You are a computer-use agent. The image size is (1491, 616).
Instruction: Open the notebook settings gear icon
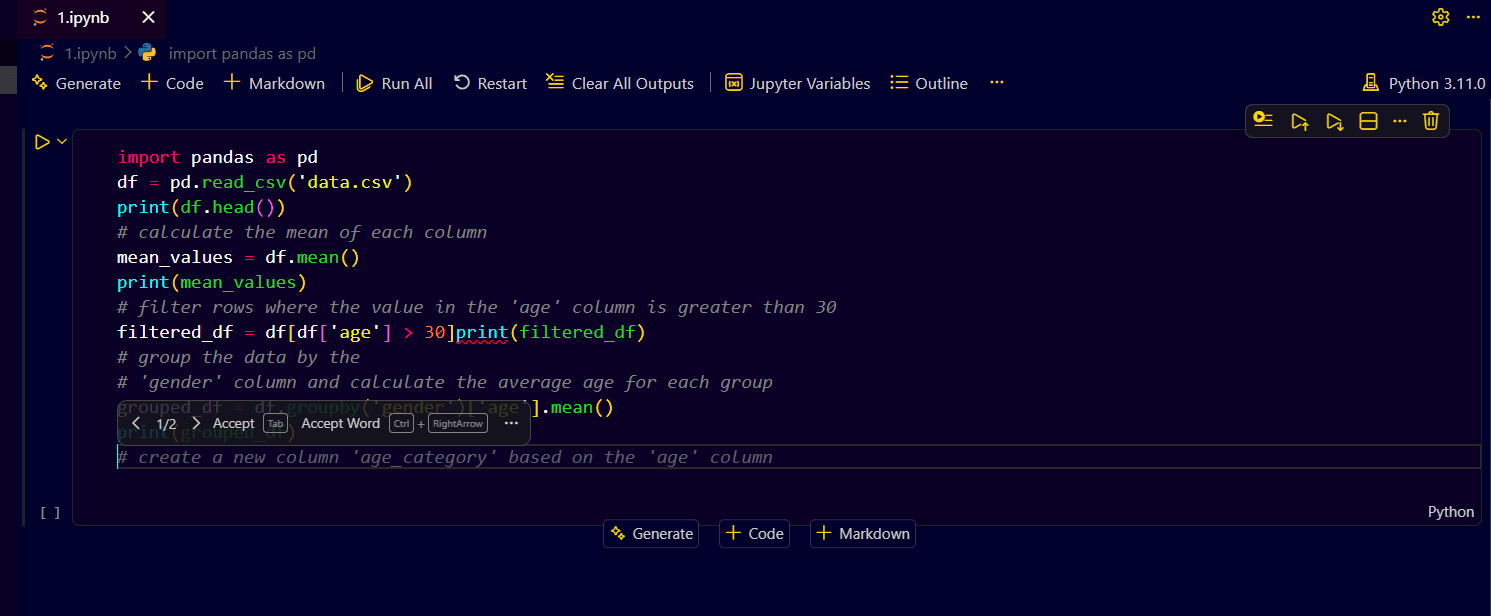point(1440,17)
